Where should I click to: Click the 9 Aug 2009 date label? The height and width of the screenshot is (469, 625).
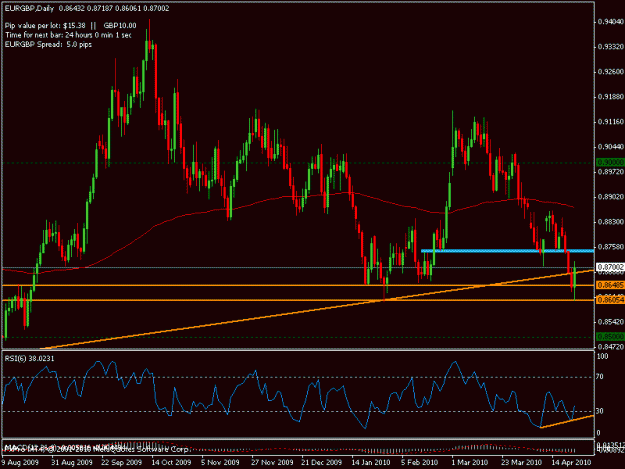tap(20, 463)
